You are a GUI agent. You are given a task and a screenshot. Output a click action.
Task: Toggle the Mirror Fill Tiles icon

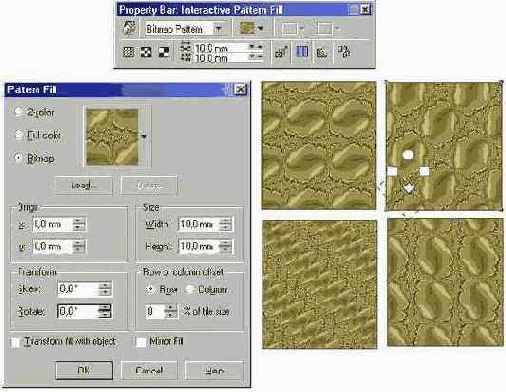pyautogui.click(x=302, y=52)
